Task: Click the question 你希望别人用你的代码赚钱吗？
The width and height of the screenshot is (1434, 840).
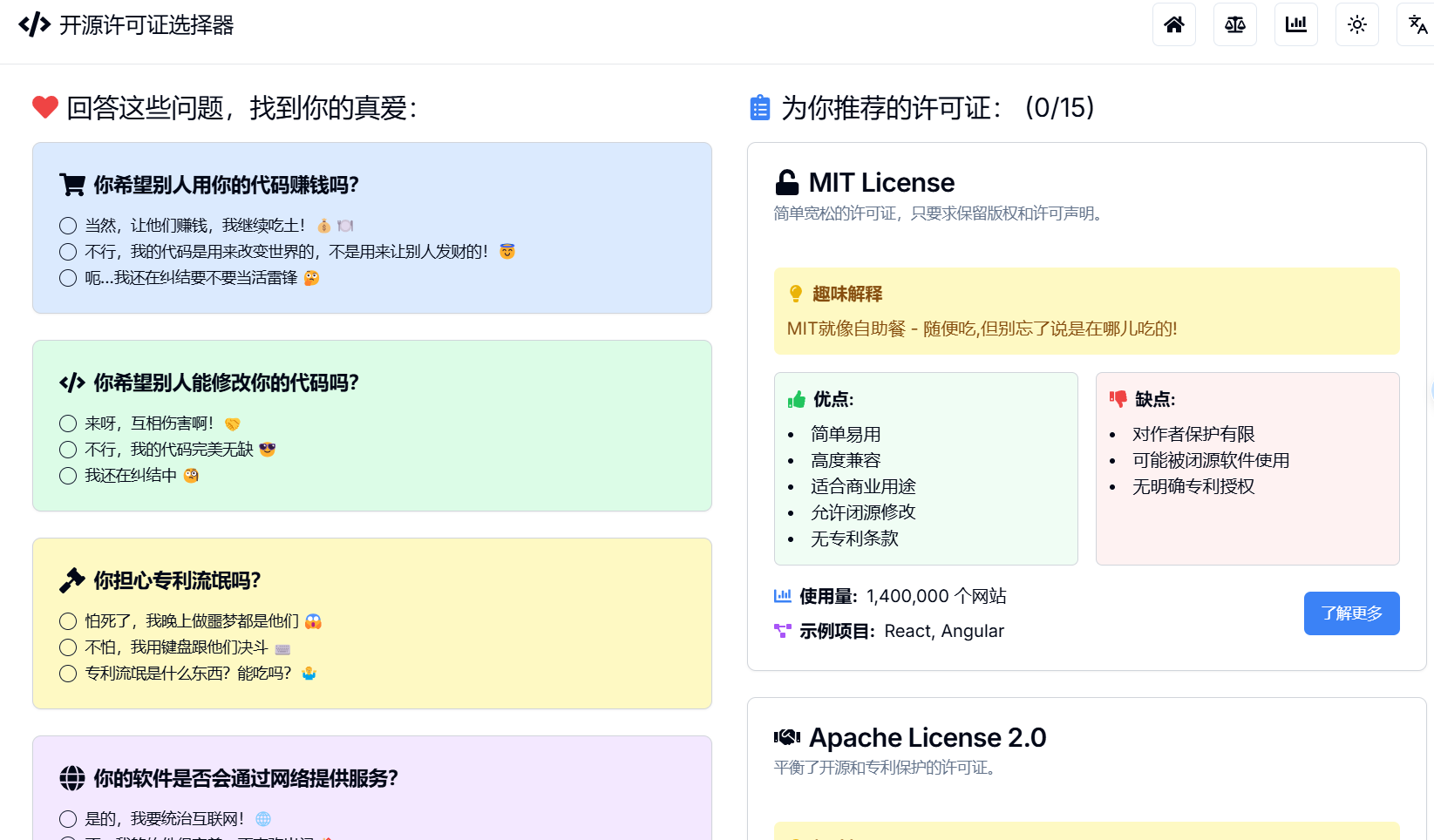Action: click(x=227, y=185)
